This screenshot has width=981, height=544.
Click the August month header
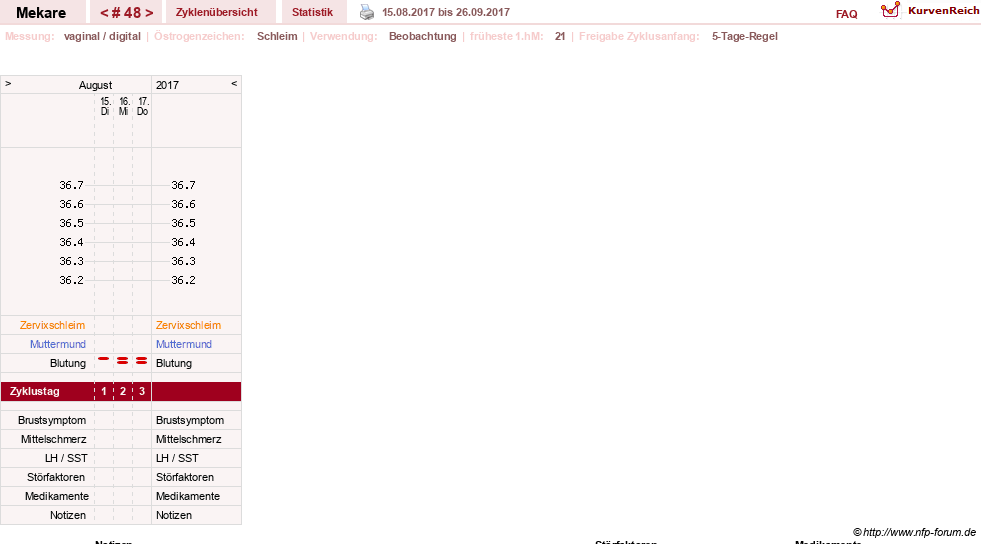coord(95,85)
